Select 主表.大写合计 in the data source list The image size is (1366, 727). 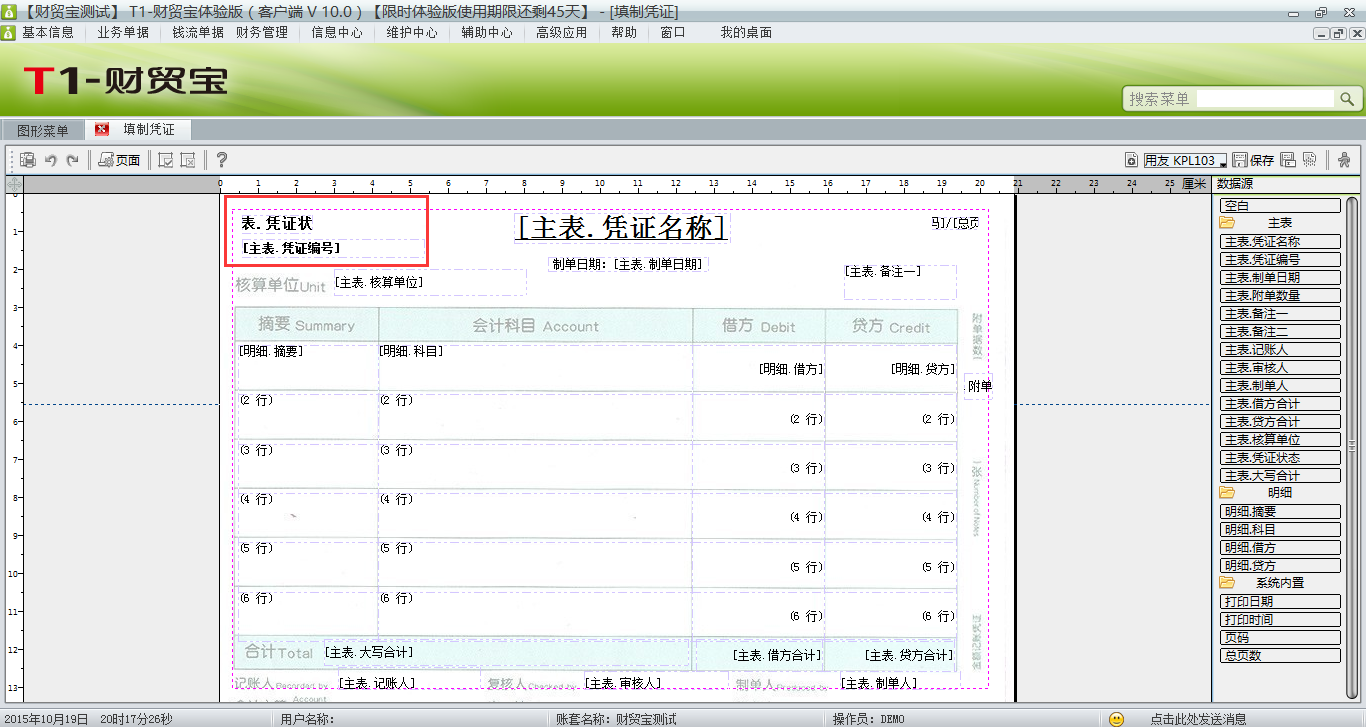click(1280, 475)
